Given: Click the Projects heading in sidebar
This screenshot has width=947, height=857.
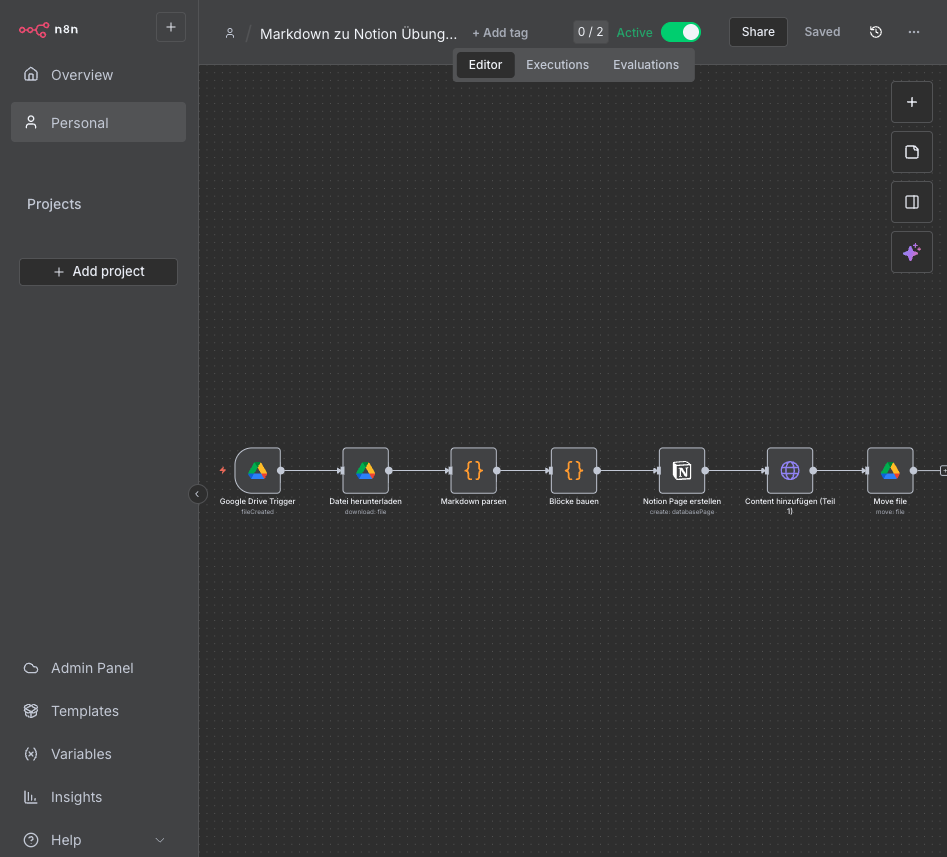Looking at the screenshot, I should [54, 204].
